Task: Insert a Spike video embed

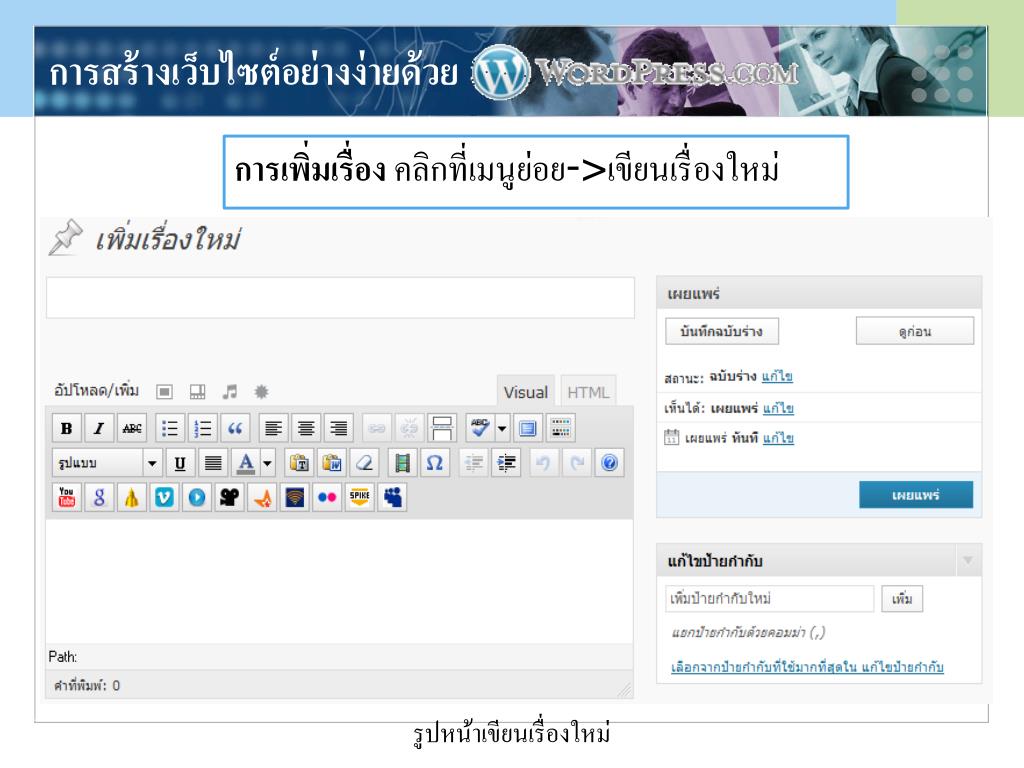Action: click(360, 498)
